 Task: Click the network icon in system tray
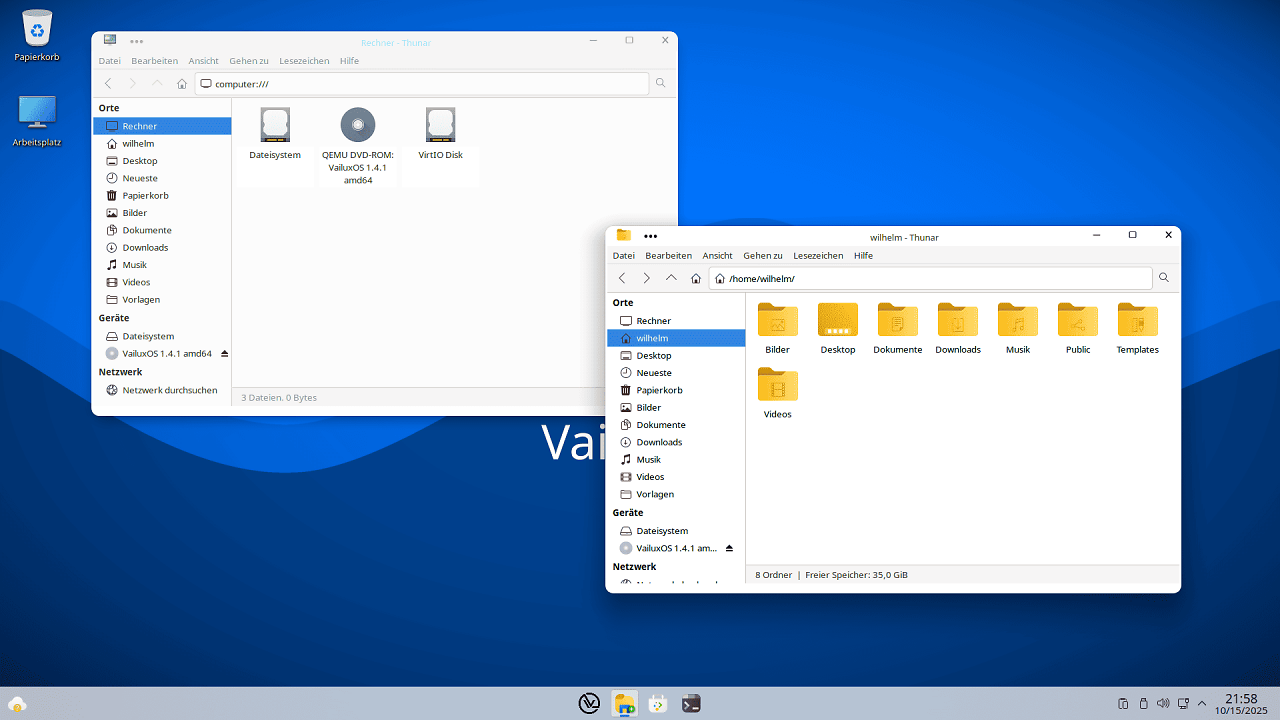point(1183,703)
